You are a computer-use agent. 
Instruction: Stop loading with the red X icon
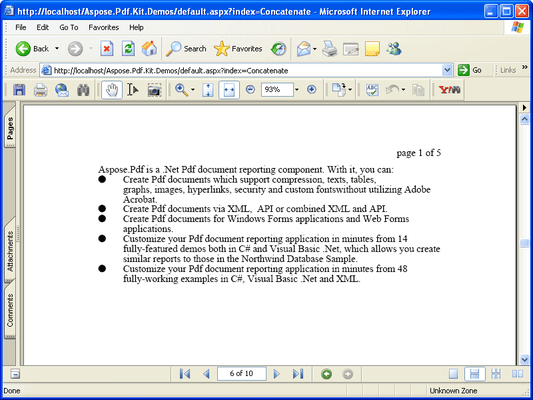coord(106,49)
